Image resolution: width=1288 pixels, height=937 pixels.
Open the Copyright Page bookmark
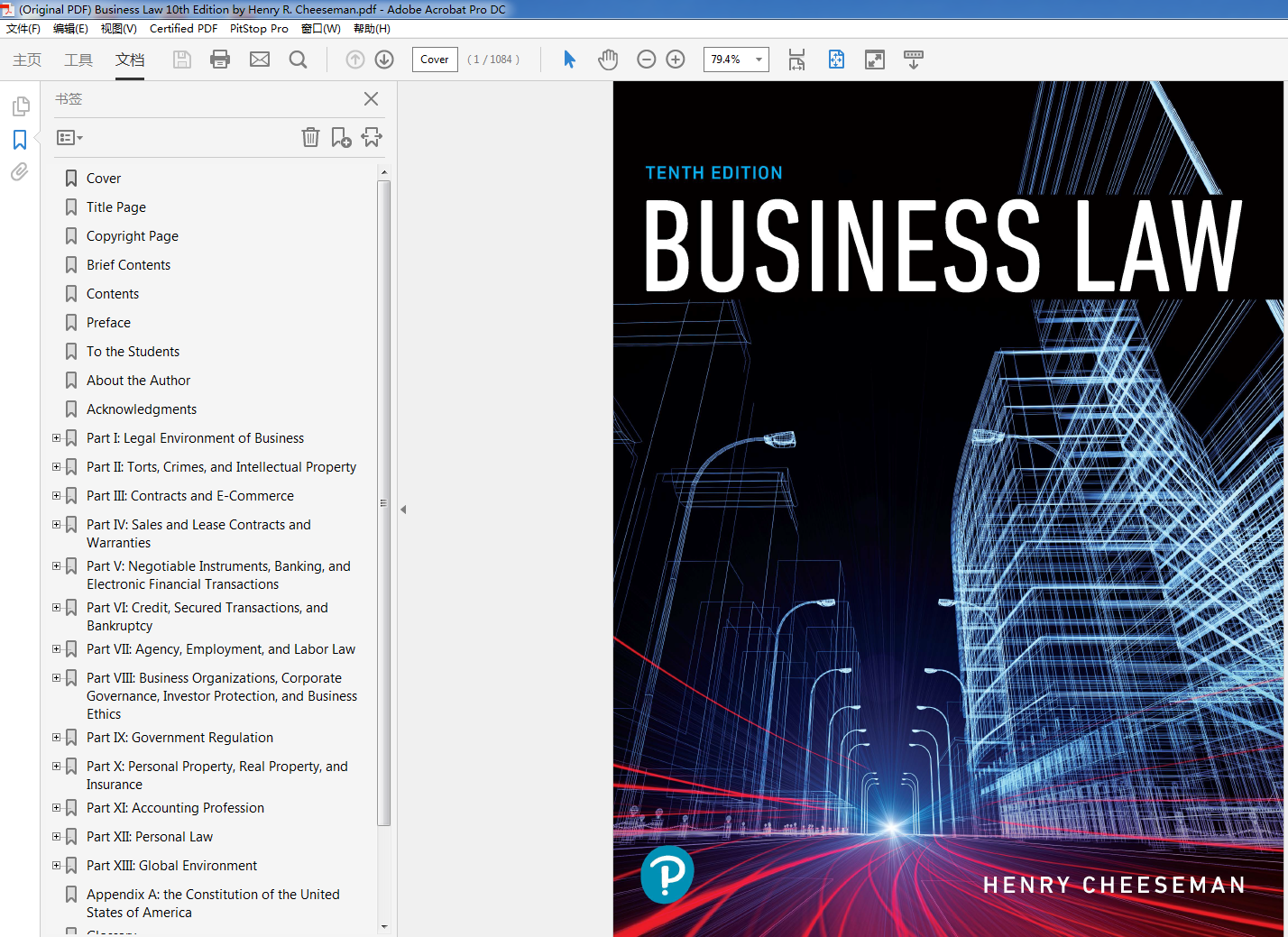pyautogui.click(x=133, y=236)
